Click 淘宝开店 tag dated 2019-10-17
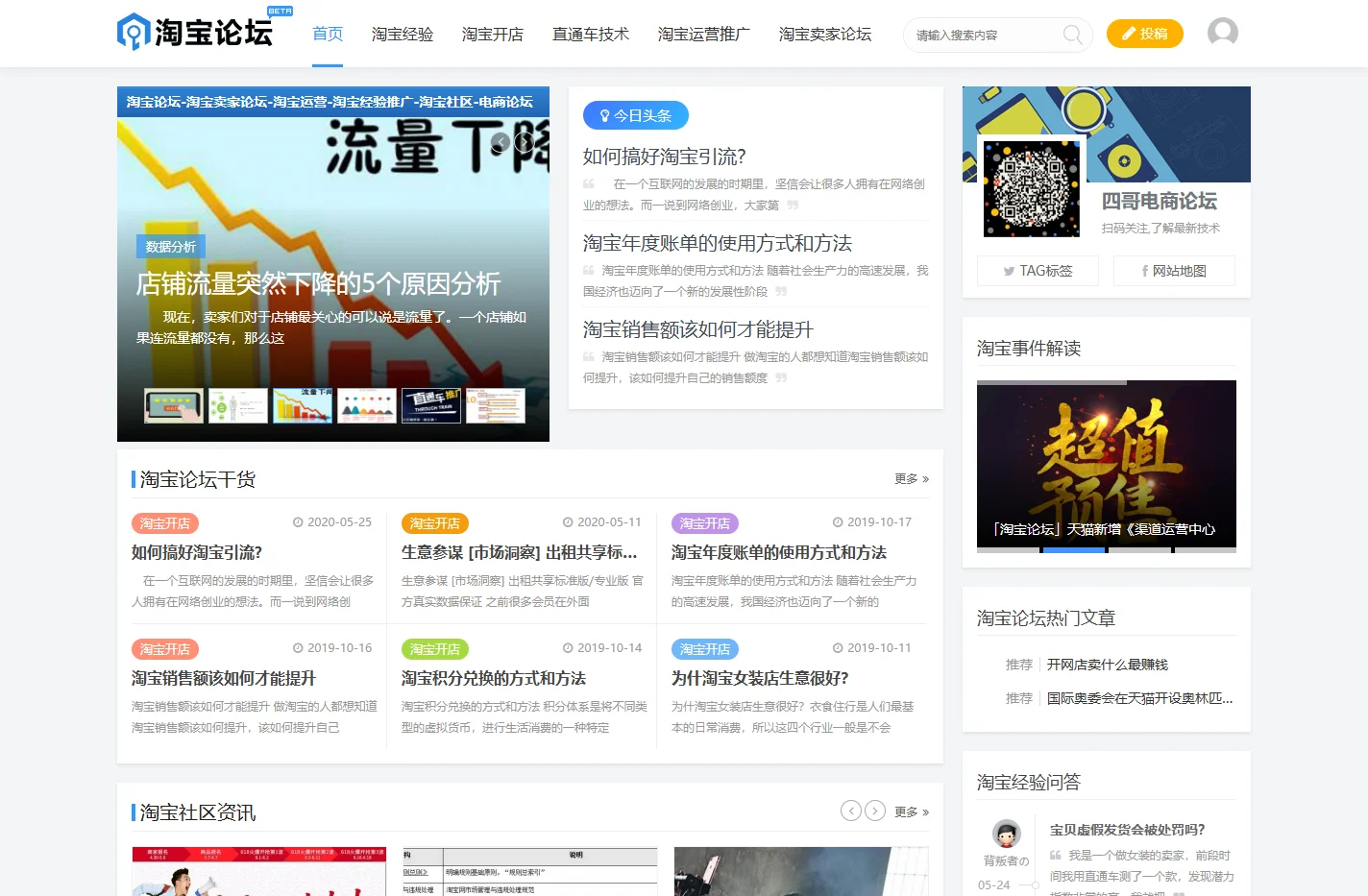Image resolution: width=1368 pixels, height=896 pixels. tap(705, 523)
